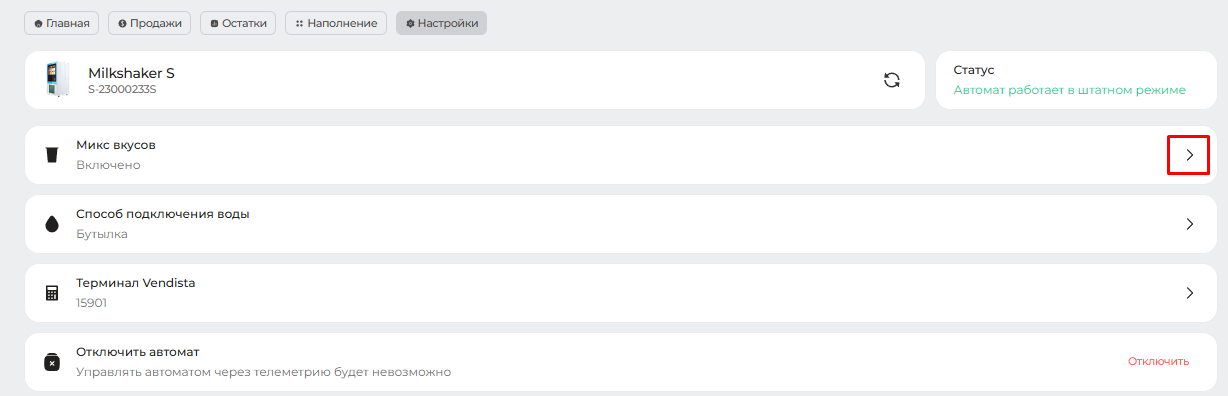The image size is (1228, 396).
Task: Click the Отключить автомат row icon
Action: (x=52, y=362)
